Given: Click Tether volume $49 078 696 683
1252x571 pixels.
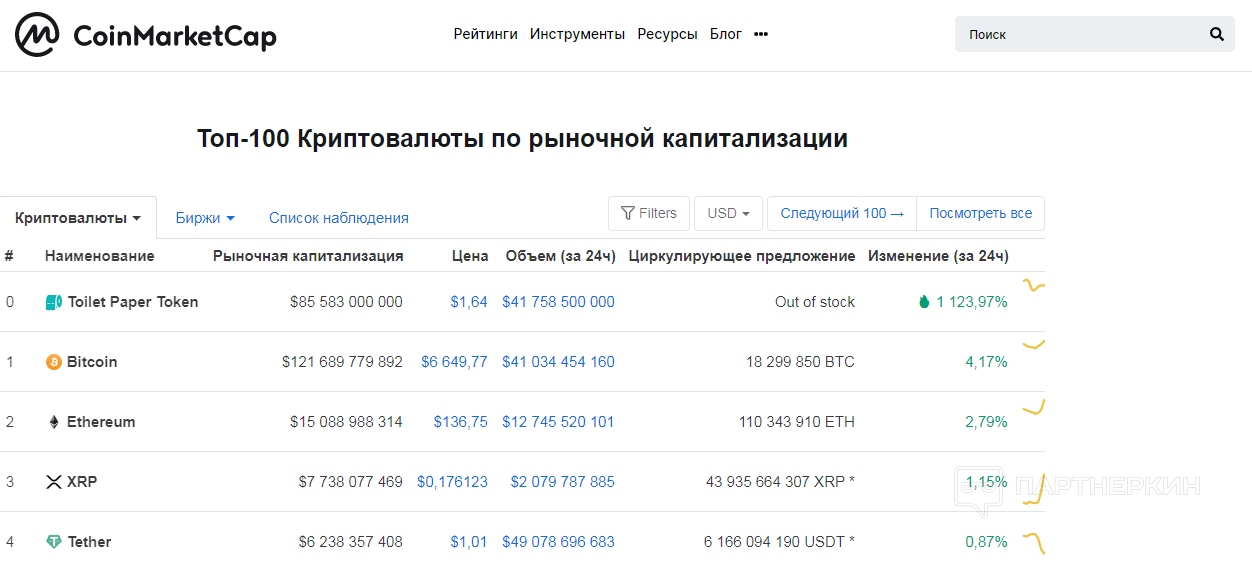Looking at the screenshot, I should tap(558, 542).
